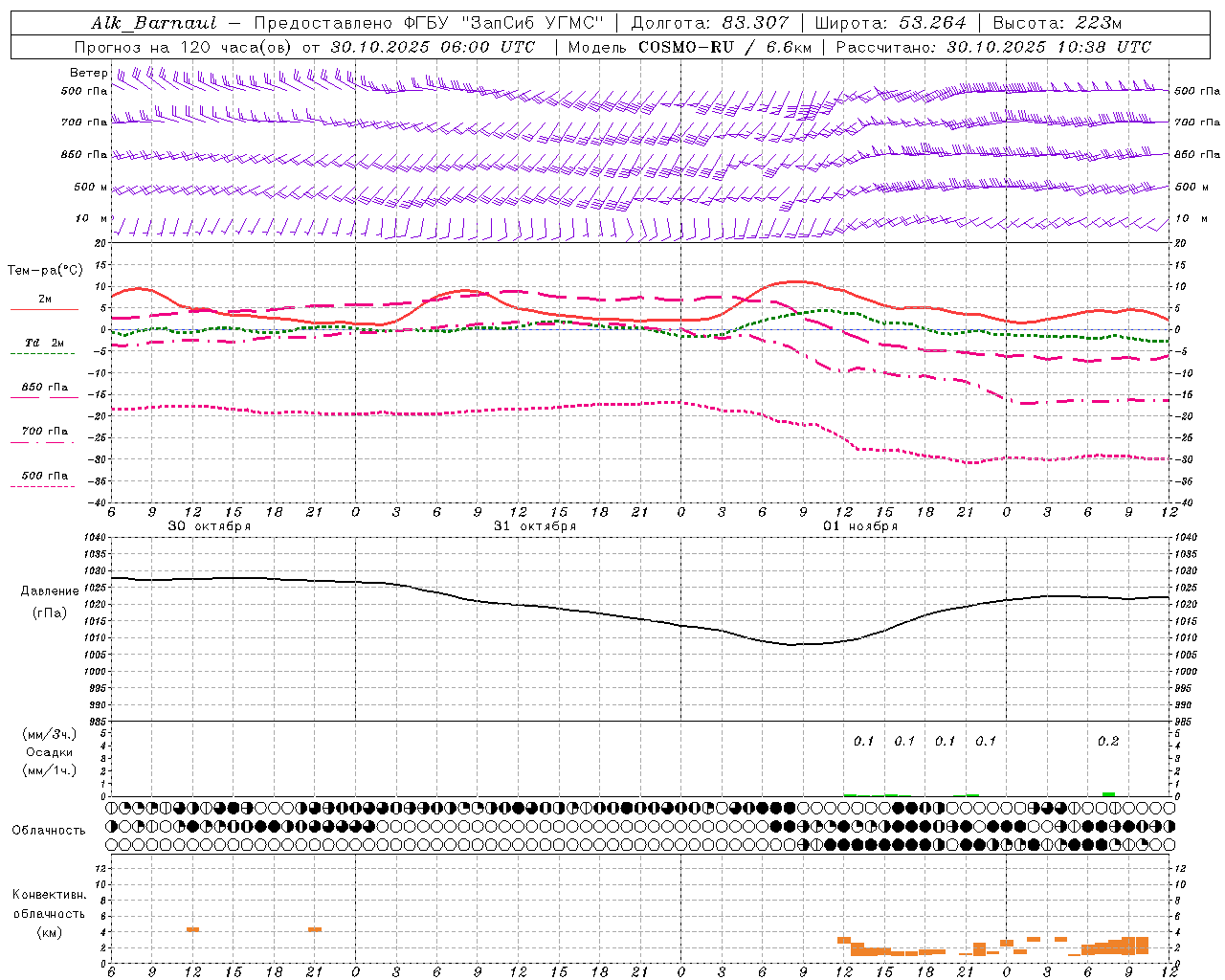Click the 'Модель COSMO-RU / 6.6км' text

[689, 47]
